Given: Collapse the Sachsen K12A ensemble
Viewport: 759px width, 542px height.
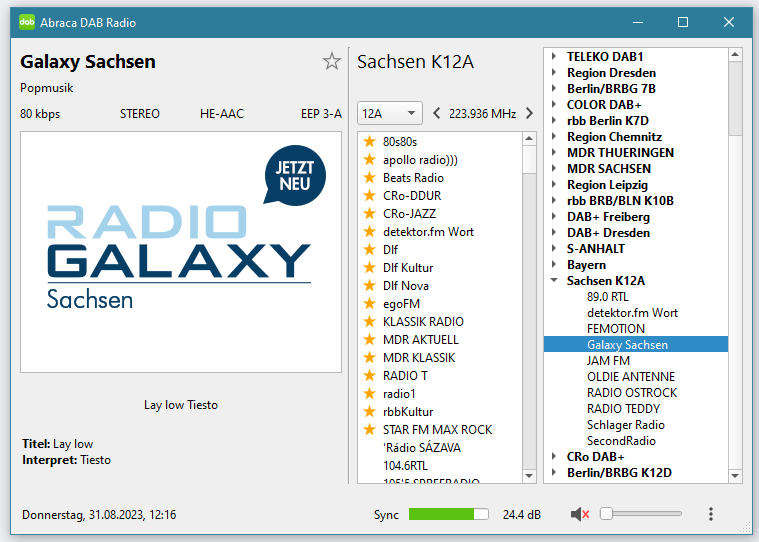Looking at the screenshot, I should coord(554,281).
